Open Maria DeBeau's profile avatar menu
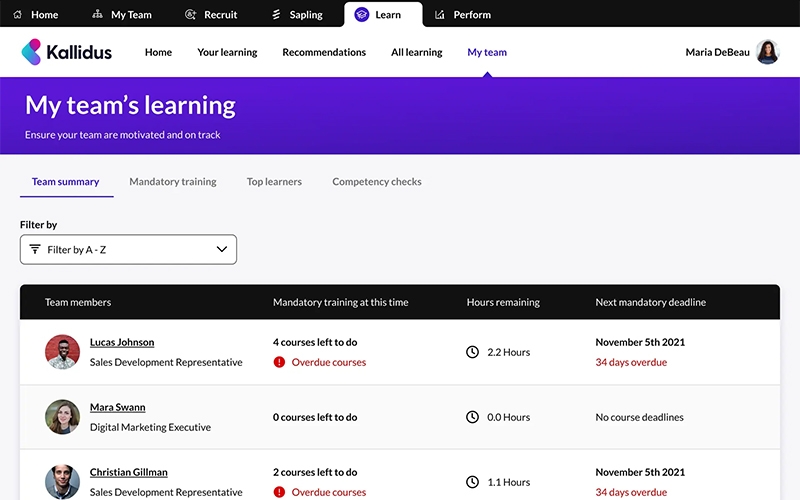800x500 pixels. click(x=767, y=52)
